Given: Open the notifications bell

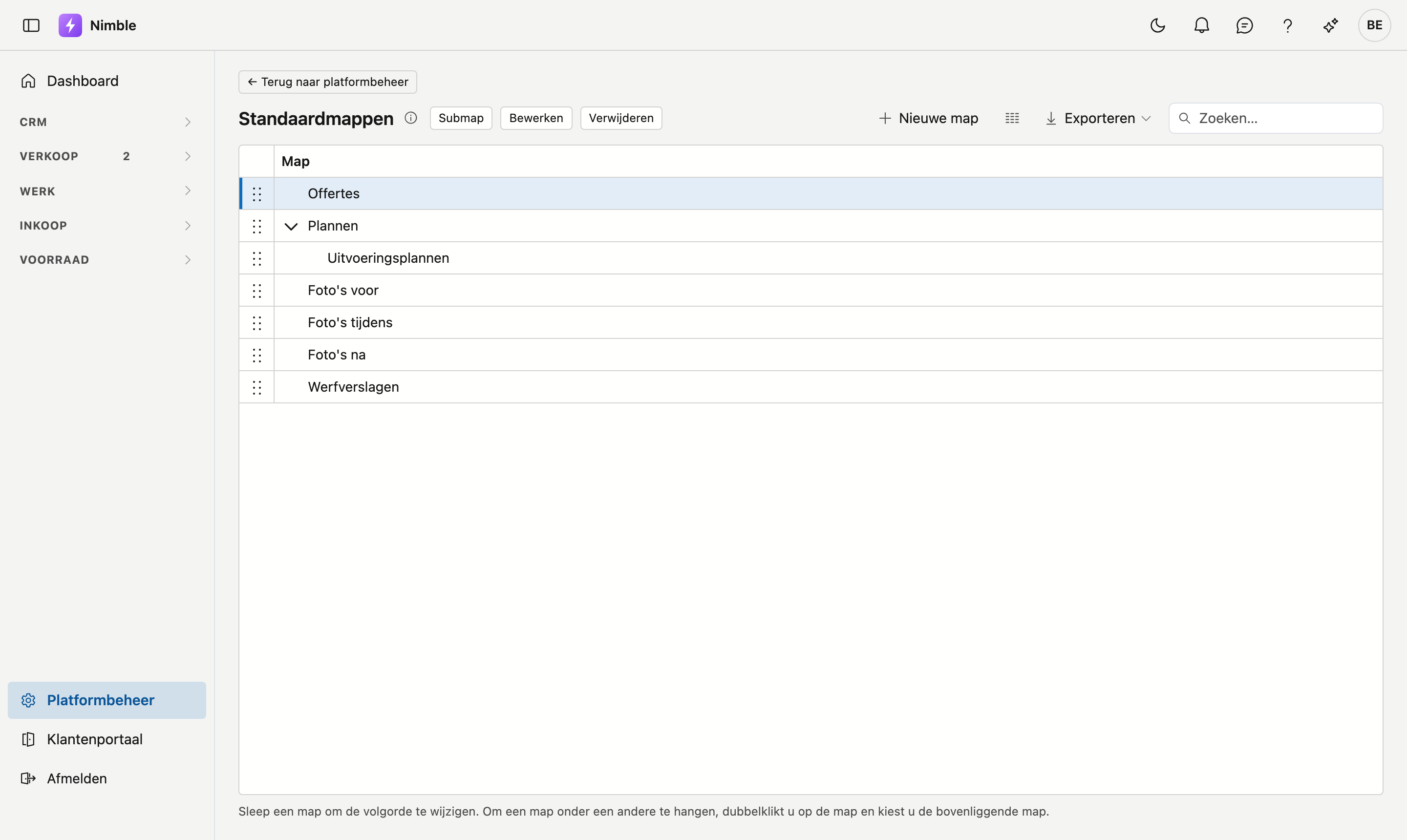Looking at the screenshot, I should point(1201,25).
